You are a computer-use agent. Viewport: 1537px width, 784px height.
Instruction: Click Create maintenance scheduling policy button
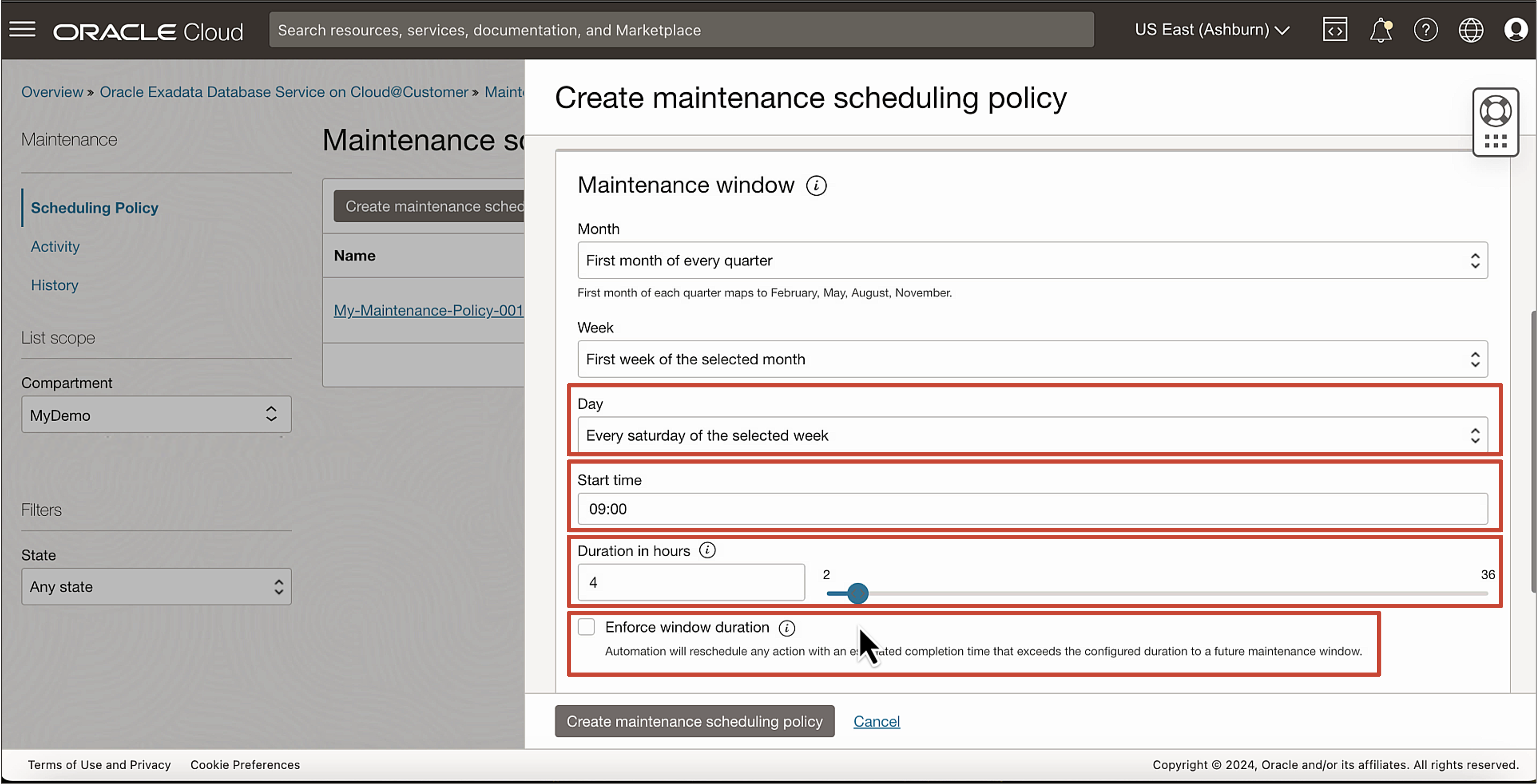[x=694, y=721]
